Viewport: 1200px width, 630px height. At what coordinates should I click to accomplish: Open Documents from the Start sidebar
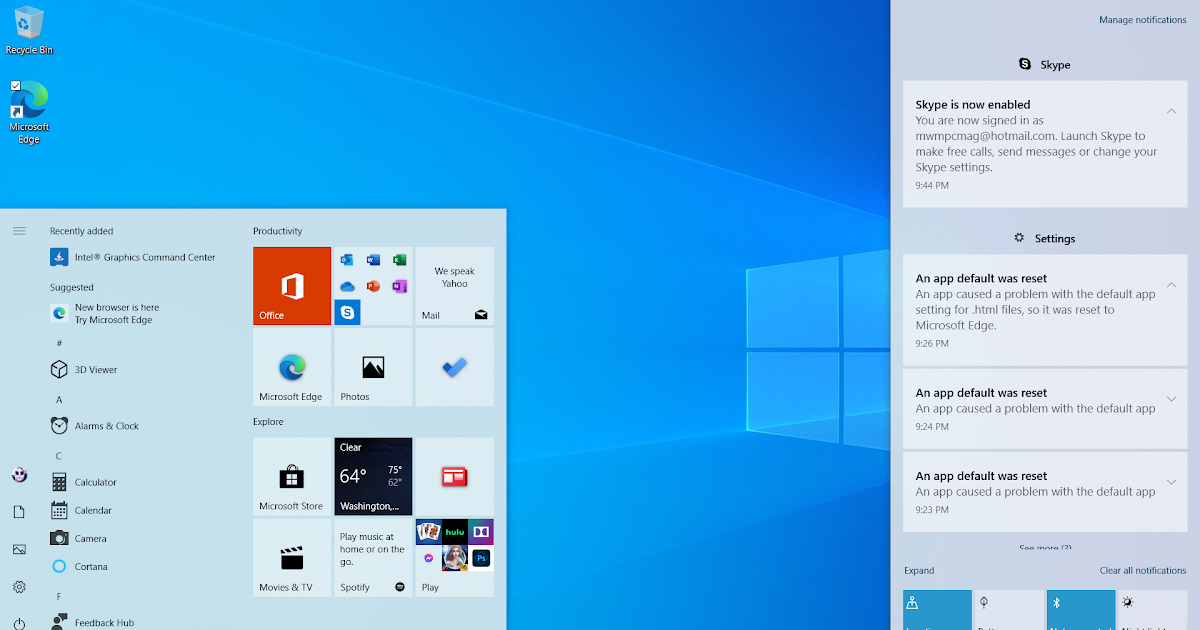(19, 512)
